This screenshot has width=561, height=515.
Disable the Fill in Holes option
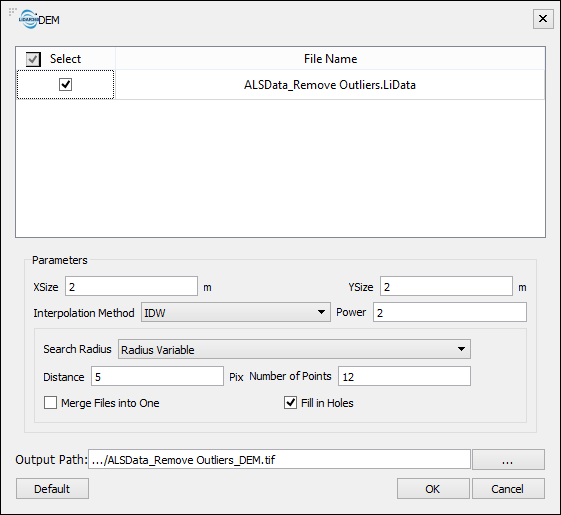point(291,403)
